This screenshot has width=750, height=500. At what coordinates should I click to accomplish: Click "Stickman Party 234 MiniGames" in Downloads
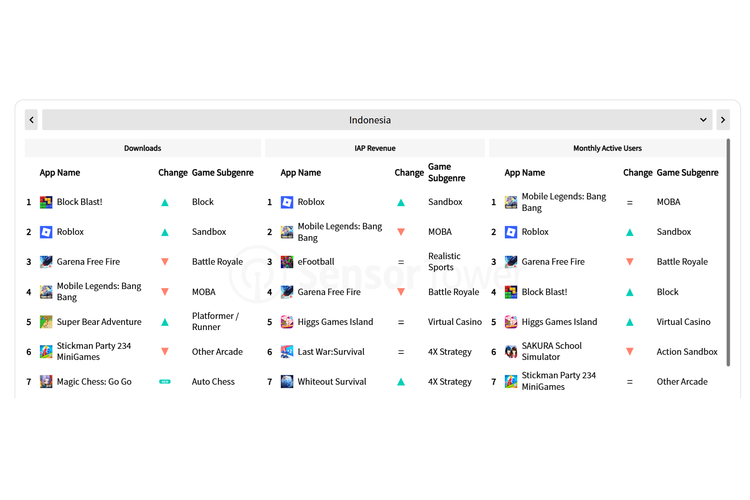click(94, 351)
